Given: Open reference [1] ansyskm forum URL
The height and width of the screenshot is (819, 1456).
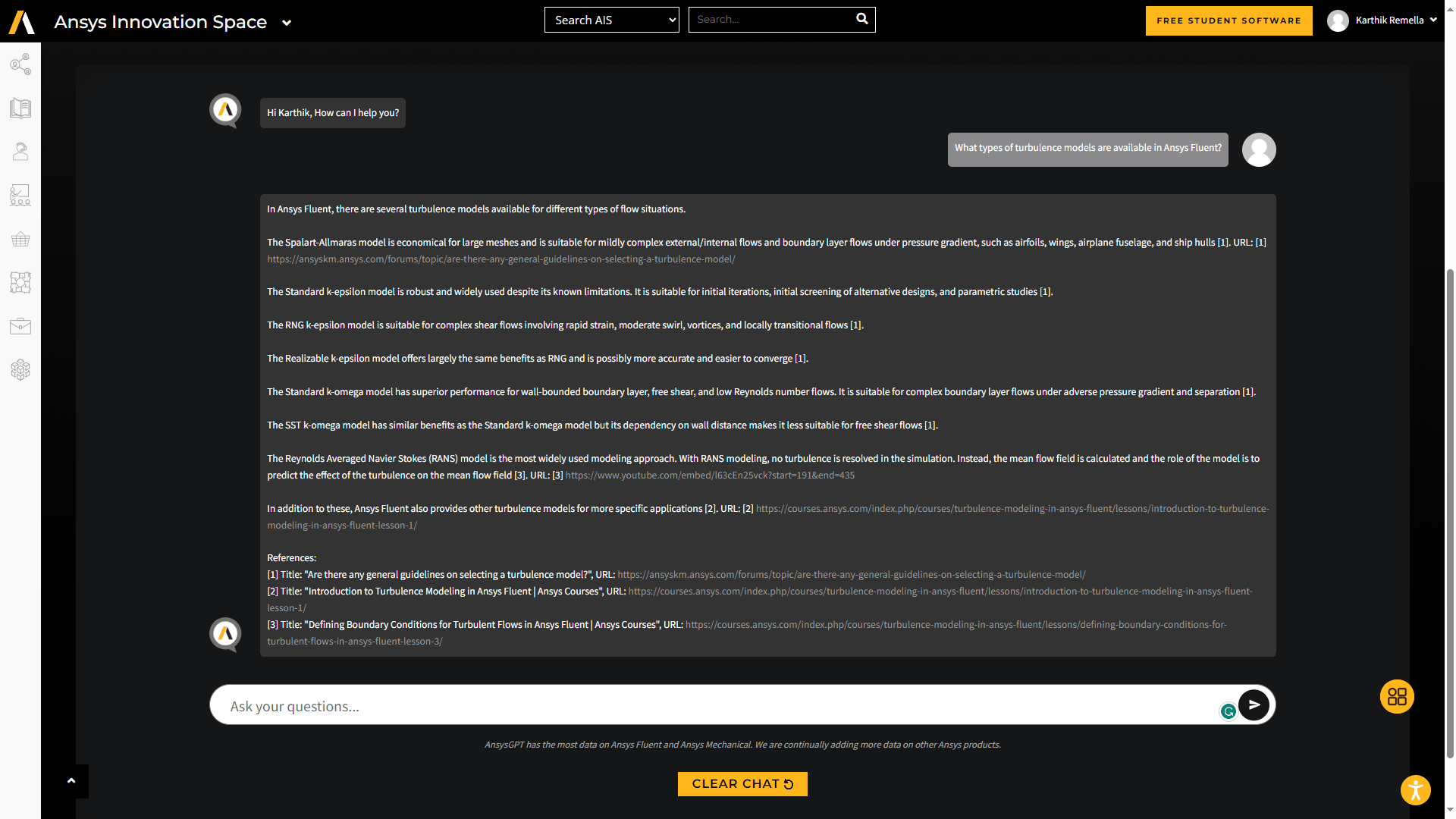Looking at the screenshot, I should (x=852, y=575).
